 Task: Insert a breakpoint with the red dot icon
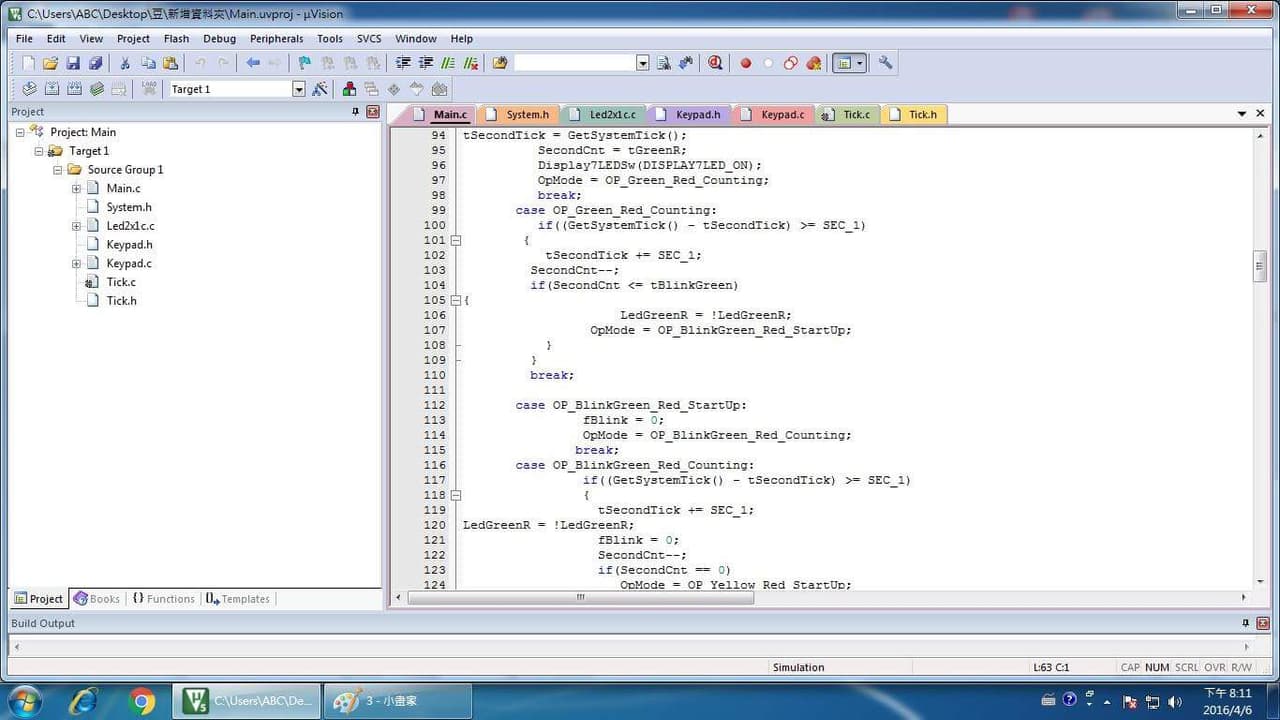click(745, 63)
